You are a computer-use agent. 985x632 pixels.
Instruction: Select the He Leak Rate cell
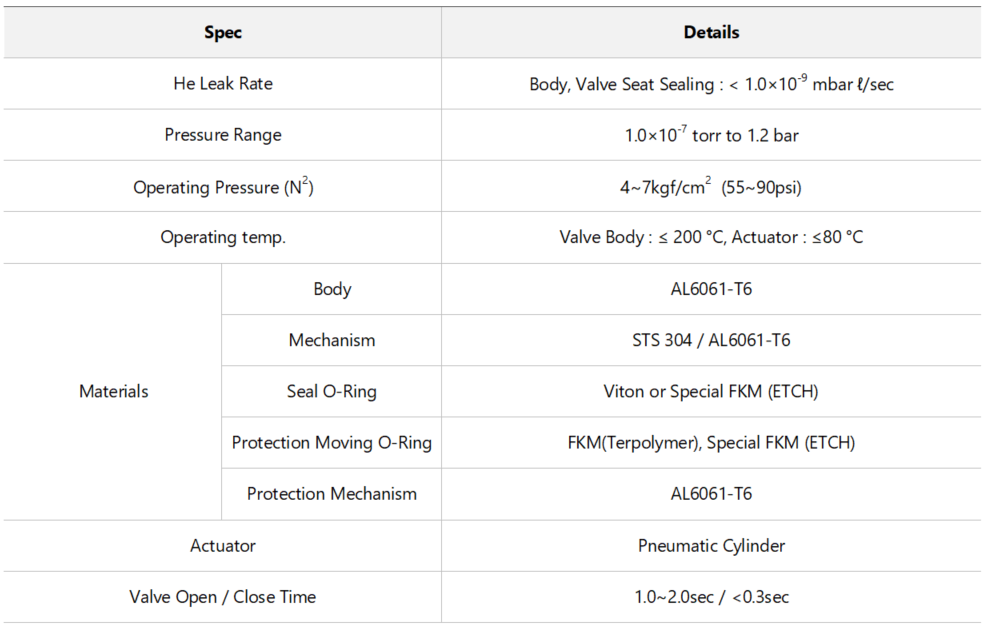[222, 84]
